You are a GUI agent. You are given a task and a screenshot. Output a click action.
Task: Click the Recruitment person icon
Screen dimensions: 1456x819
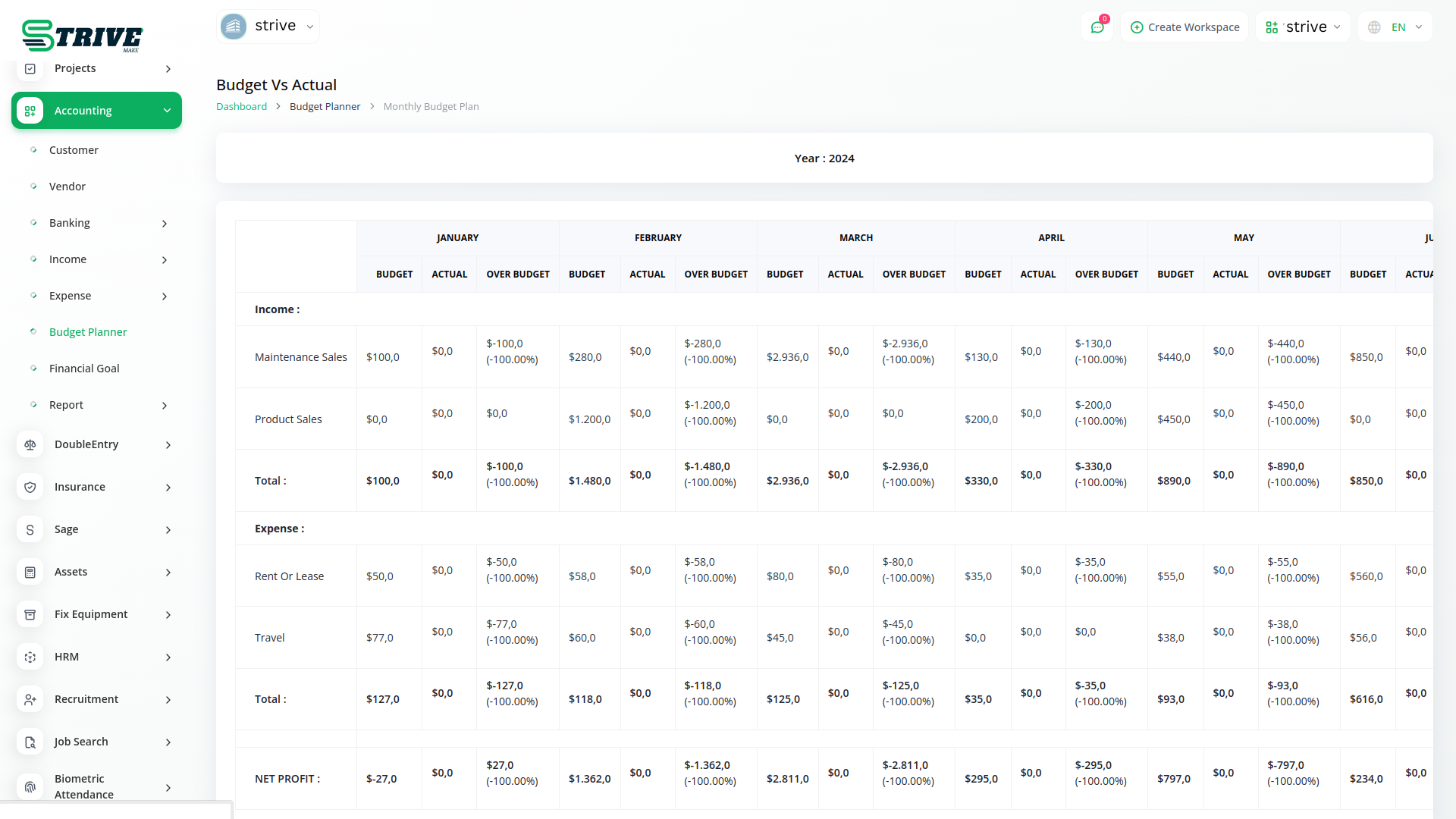coord(30,700)
